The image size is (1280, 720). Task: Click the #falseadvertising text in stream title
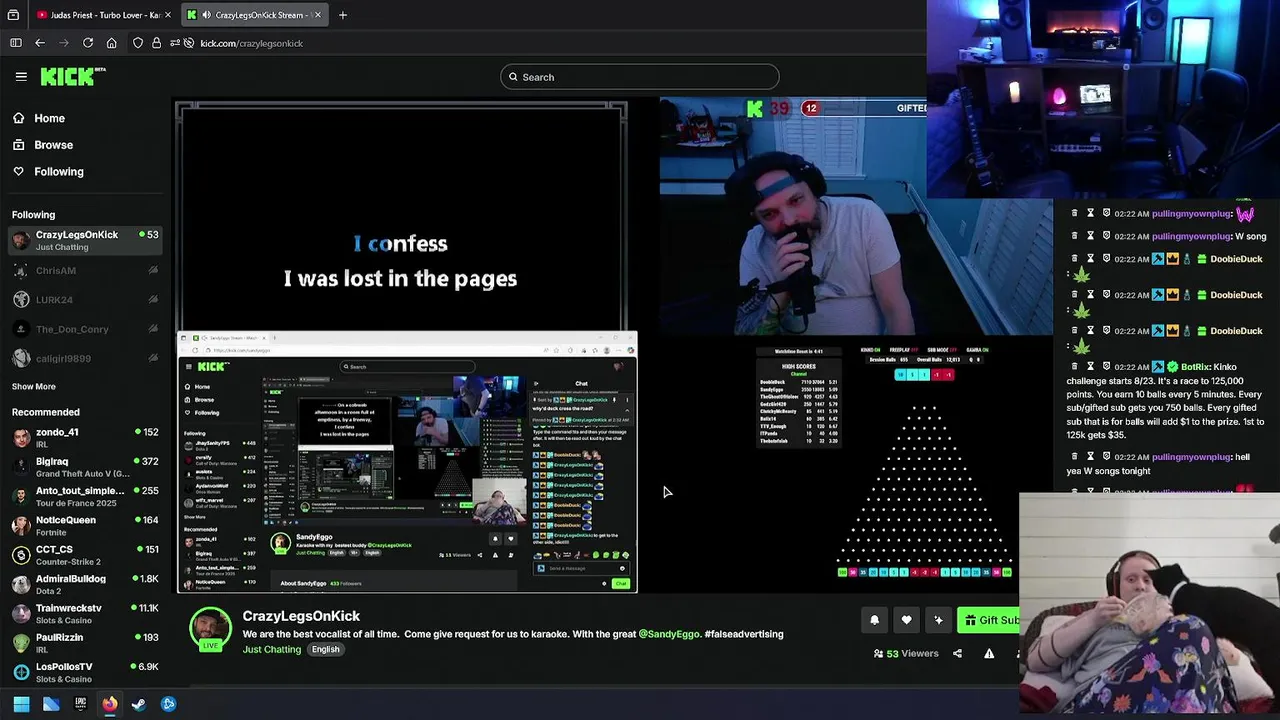[x=744, y=634]
